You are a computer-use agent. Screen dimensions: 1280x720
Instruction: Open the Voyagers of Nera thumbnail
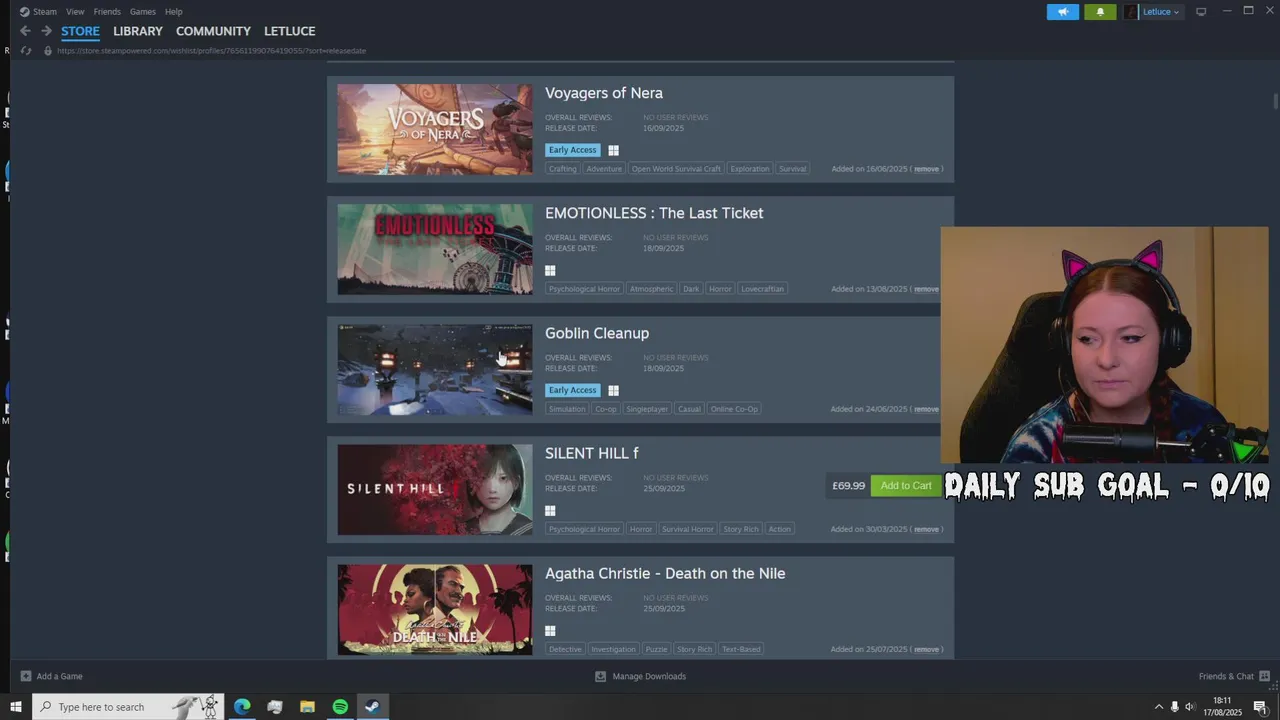click(435, 129)
